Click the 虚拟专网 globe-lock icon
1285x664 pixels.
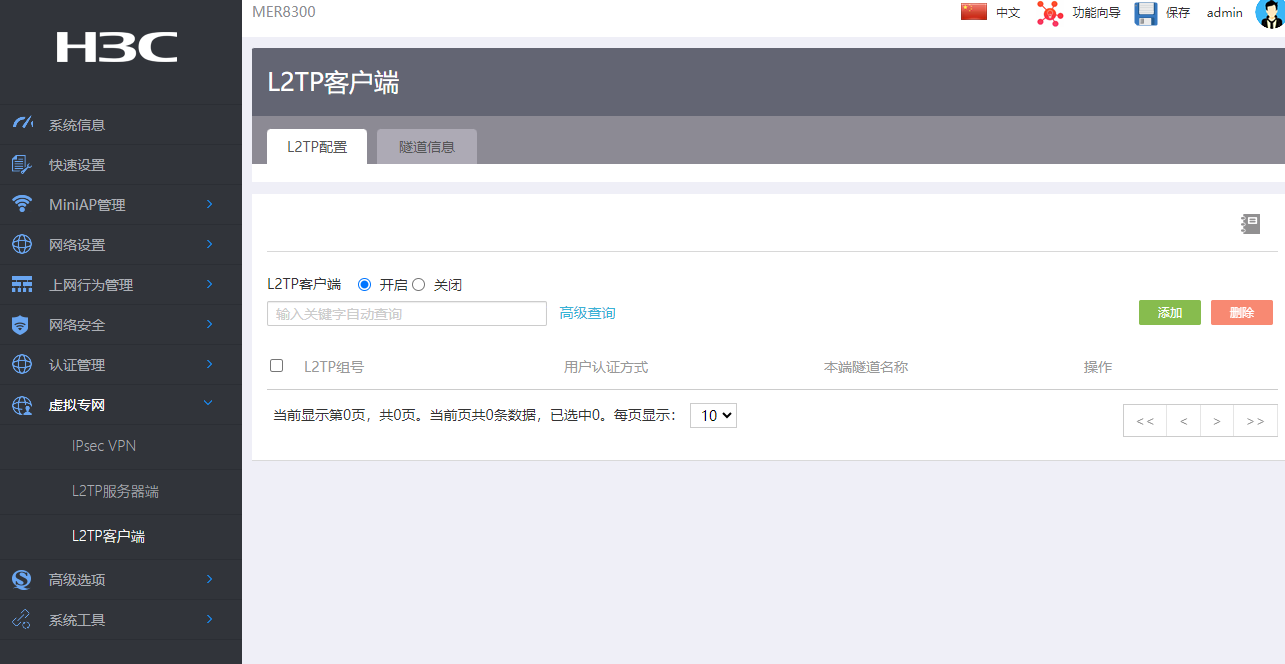[22, 405]
